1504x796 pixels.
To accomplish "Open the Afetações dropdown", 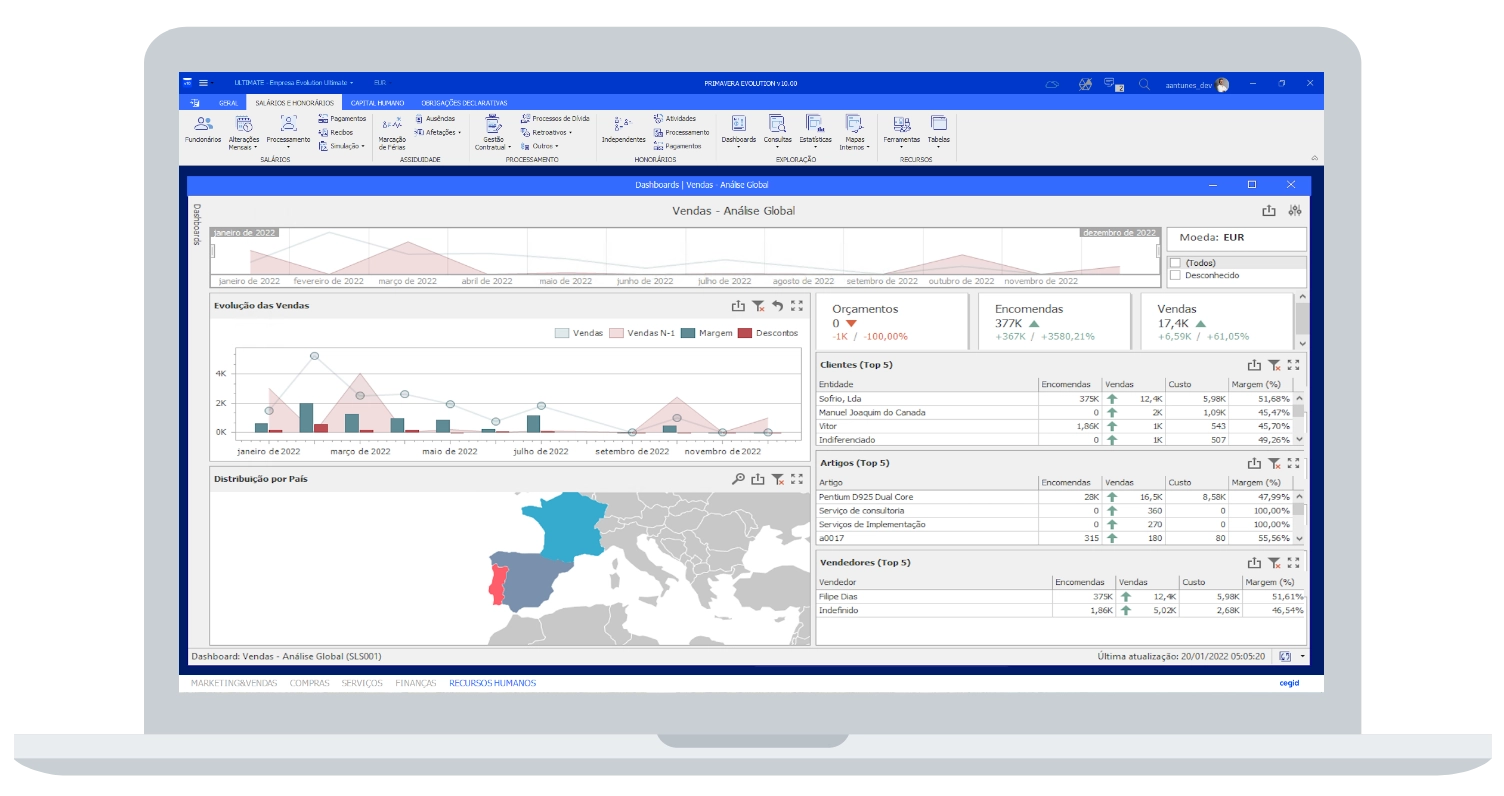I will [438, 132].
